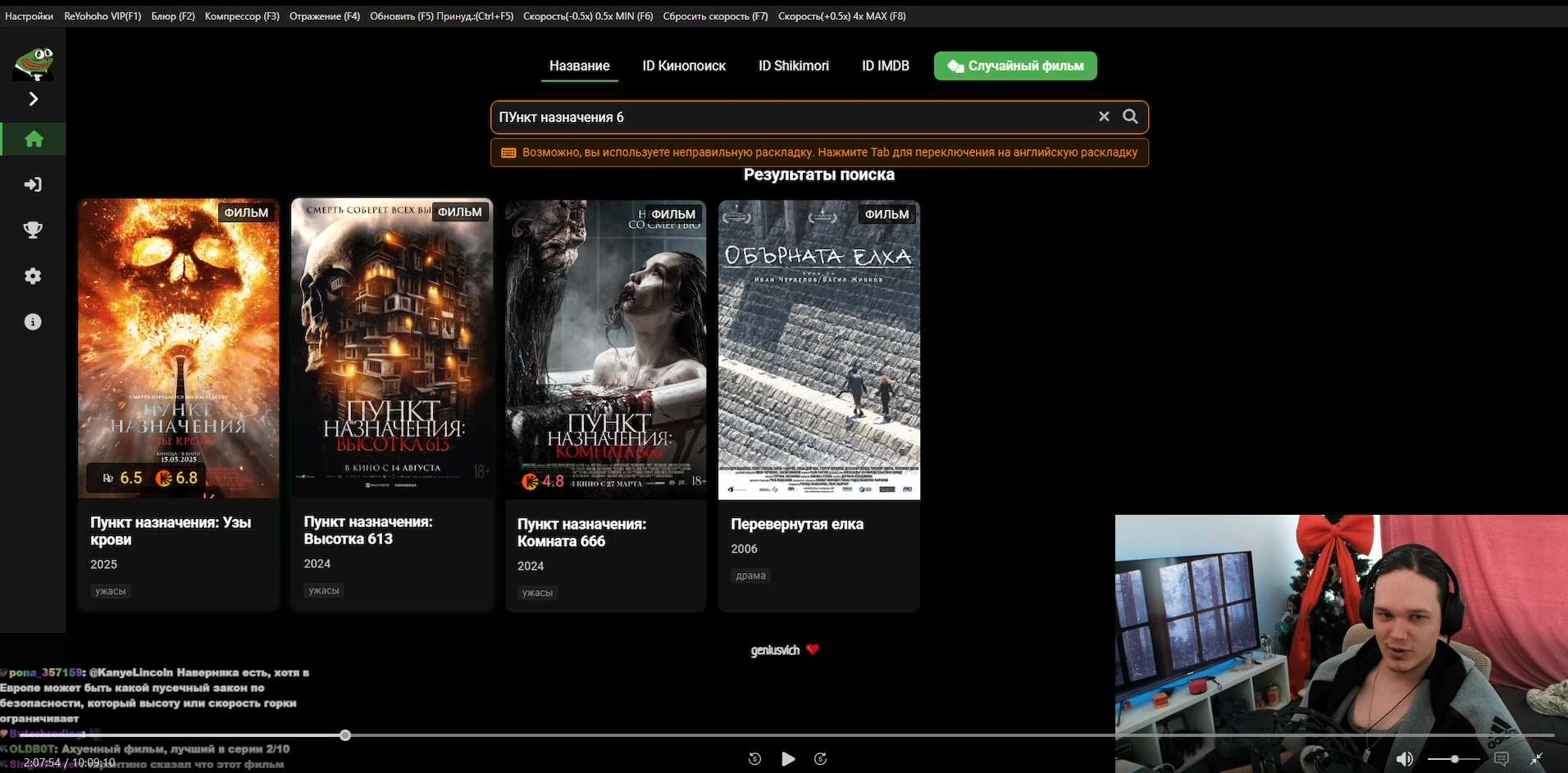
Task: Open the login arrow icon in sidebar
Action: point(33,184)
